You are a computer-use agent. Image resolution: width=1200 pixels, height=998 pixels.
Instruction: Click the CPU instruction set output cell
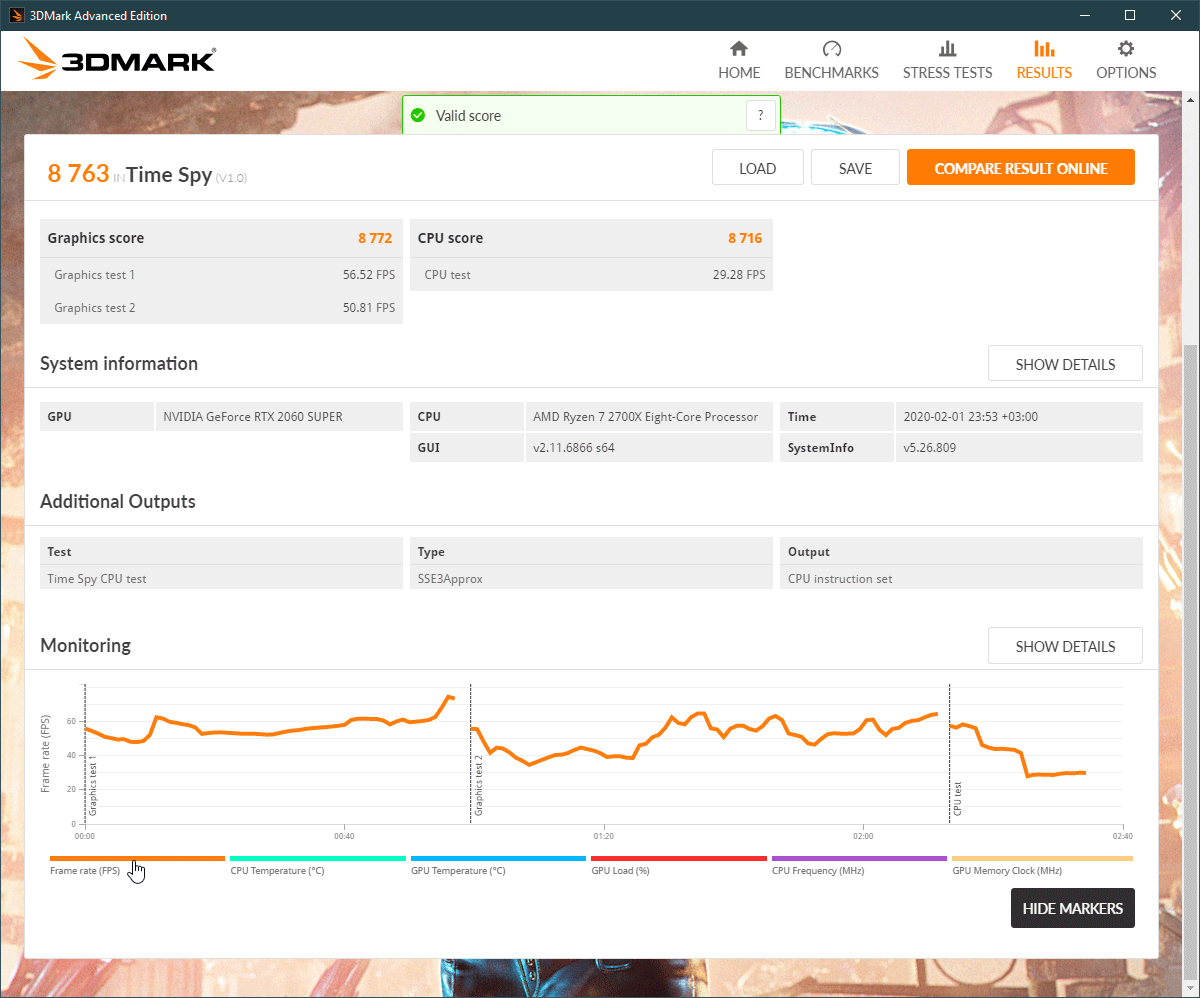(x=961, y=578)
